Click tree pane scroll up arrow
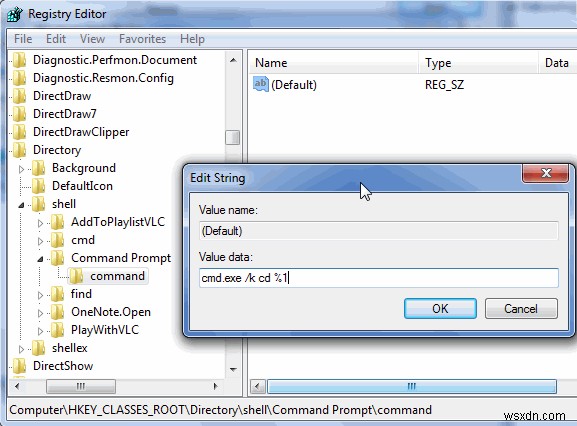577x426 pixels. pos(233,60)
